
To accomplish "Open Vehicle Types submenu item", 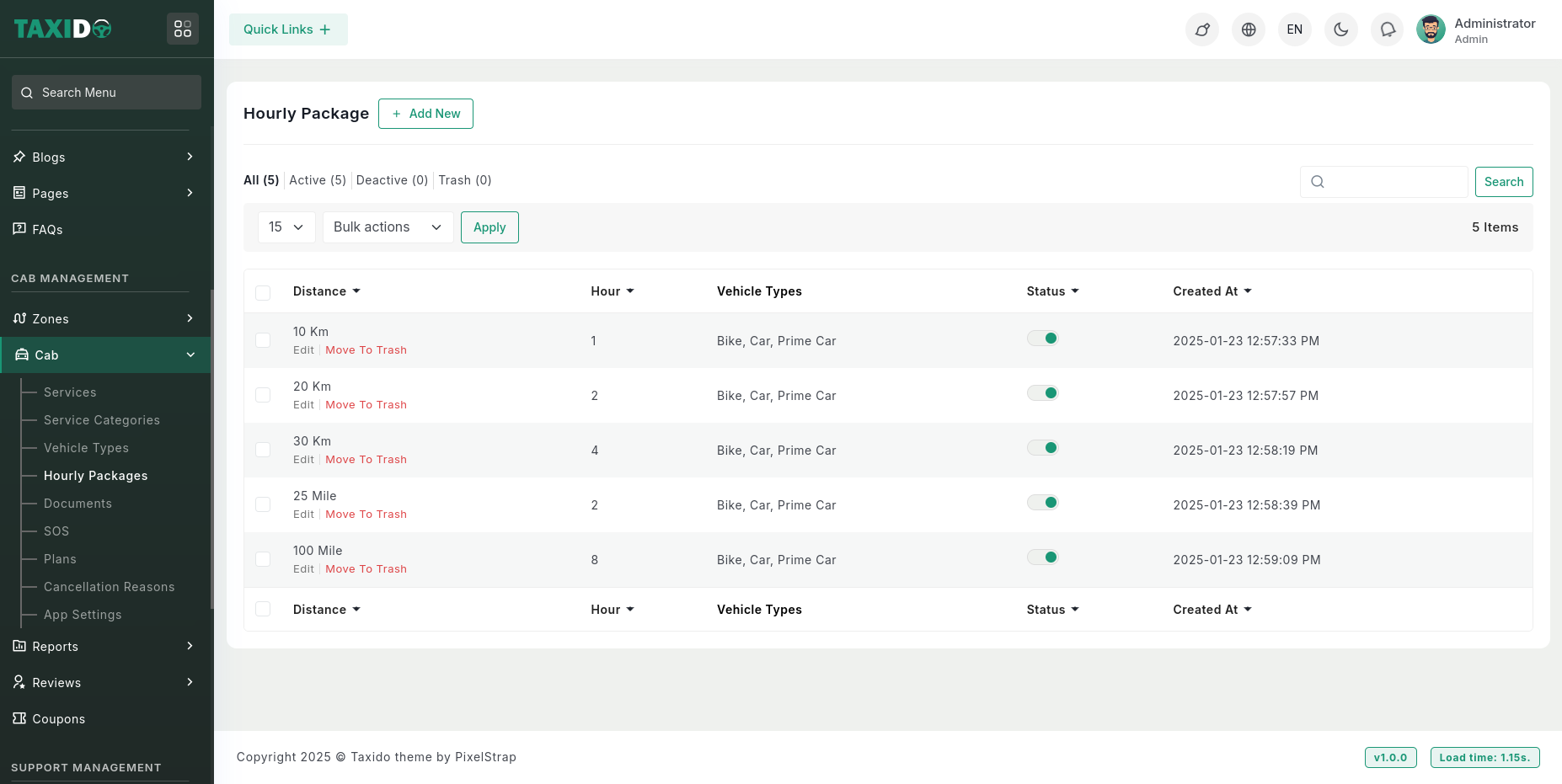I will (x=86, y=448).
